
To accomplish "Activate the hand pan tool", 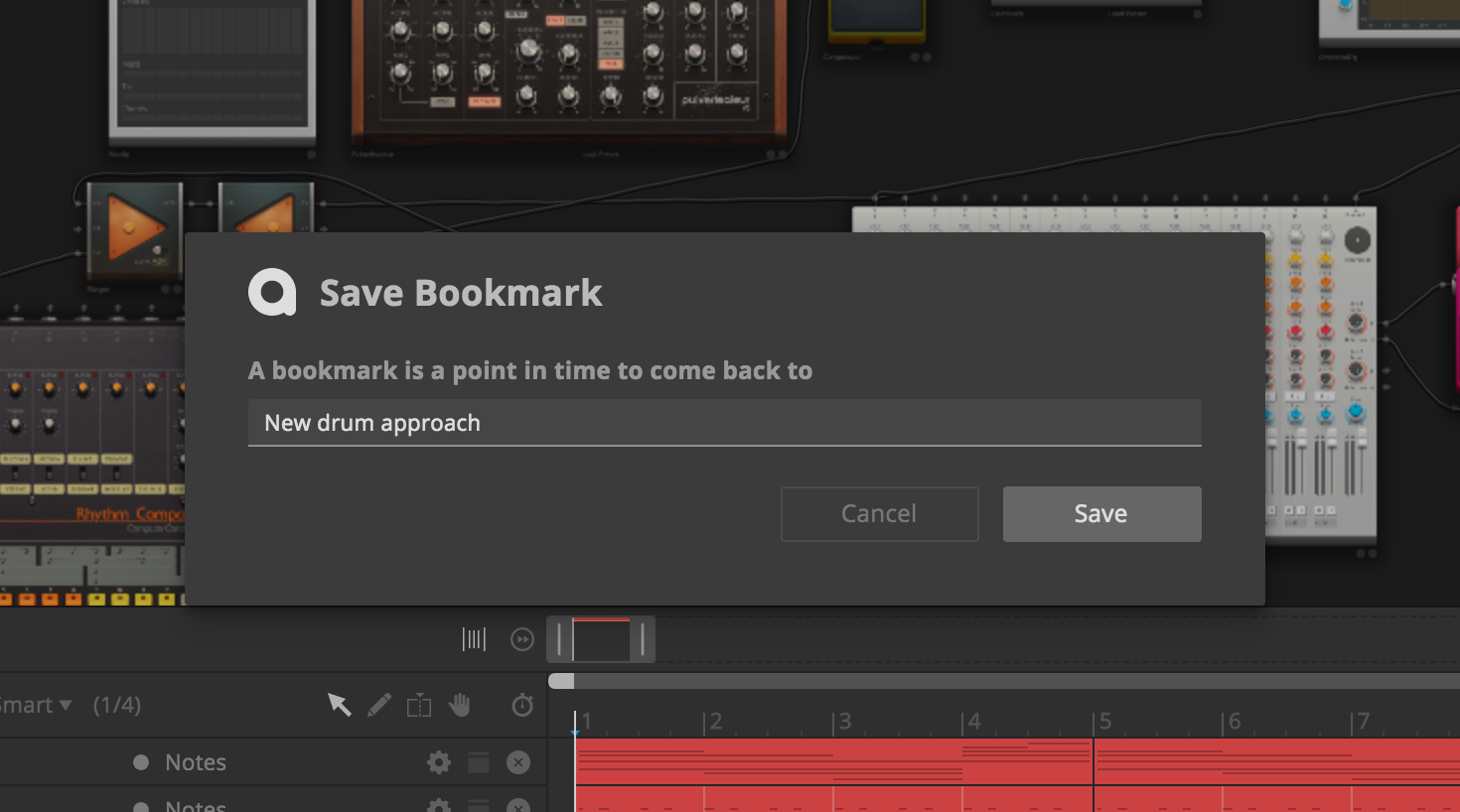I will tap(459, 705).
